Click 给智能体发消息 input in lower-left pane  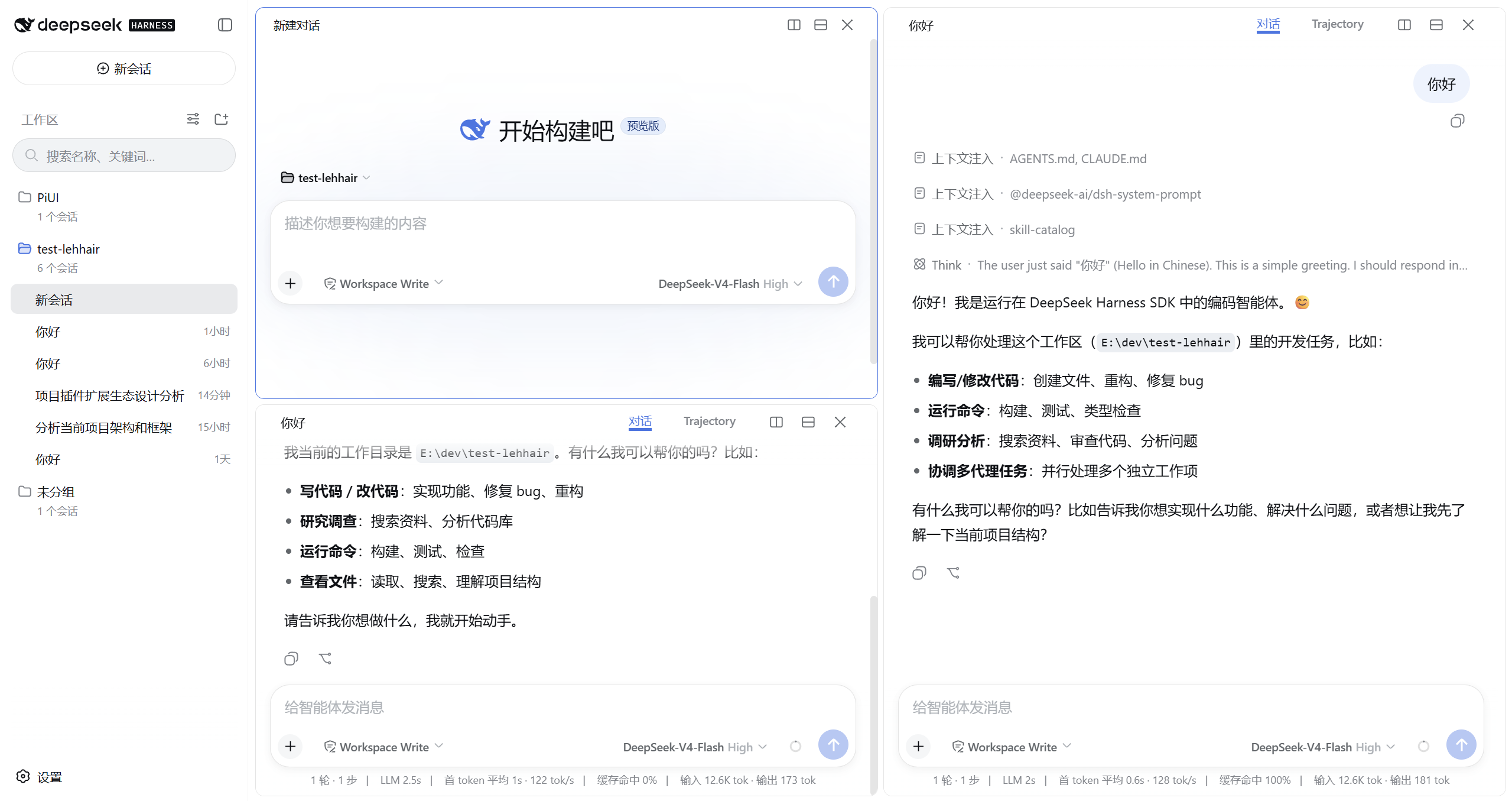point(562,708)
